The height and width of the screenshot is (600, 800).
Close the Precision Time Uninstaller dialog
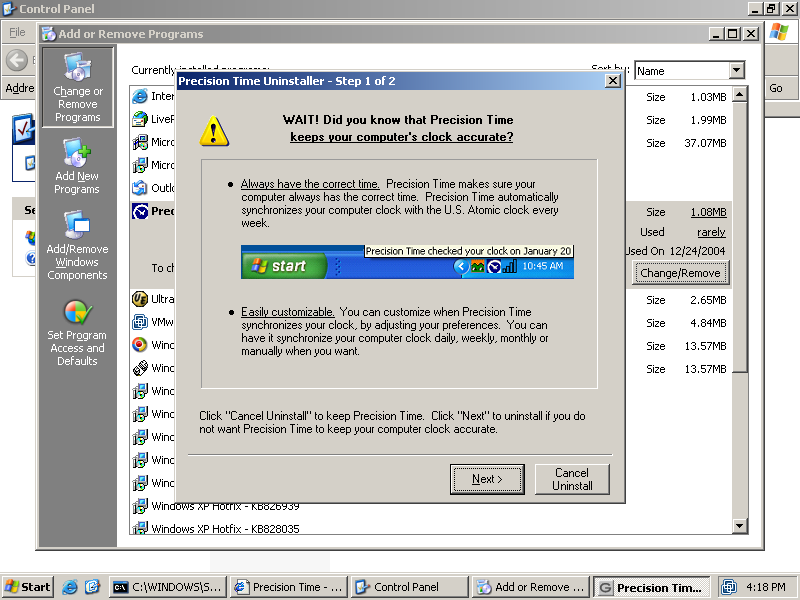point(612,81)
